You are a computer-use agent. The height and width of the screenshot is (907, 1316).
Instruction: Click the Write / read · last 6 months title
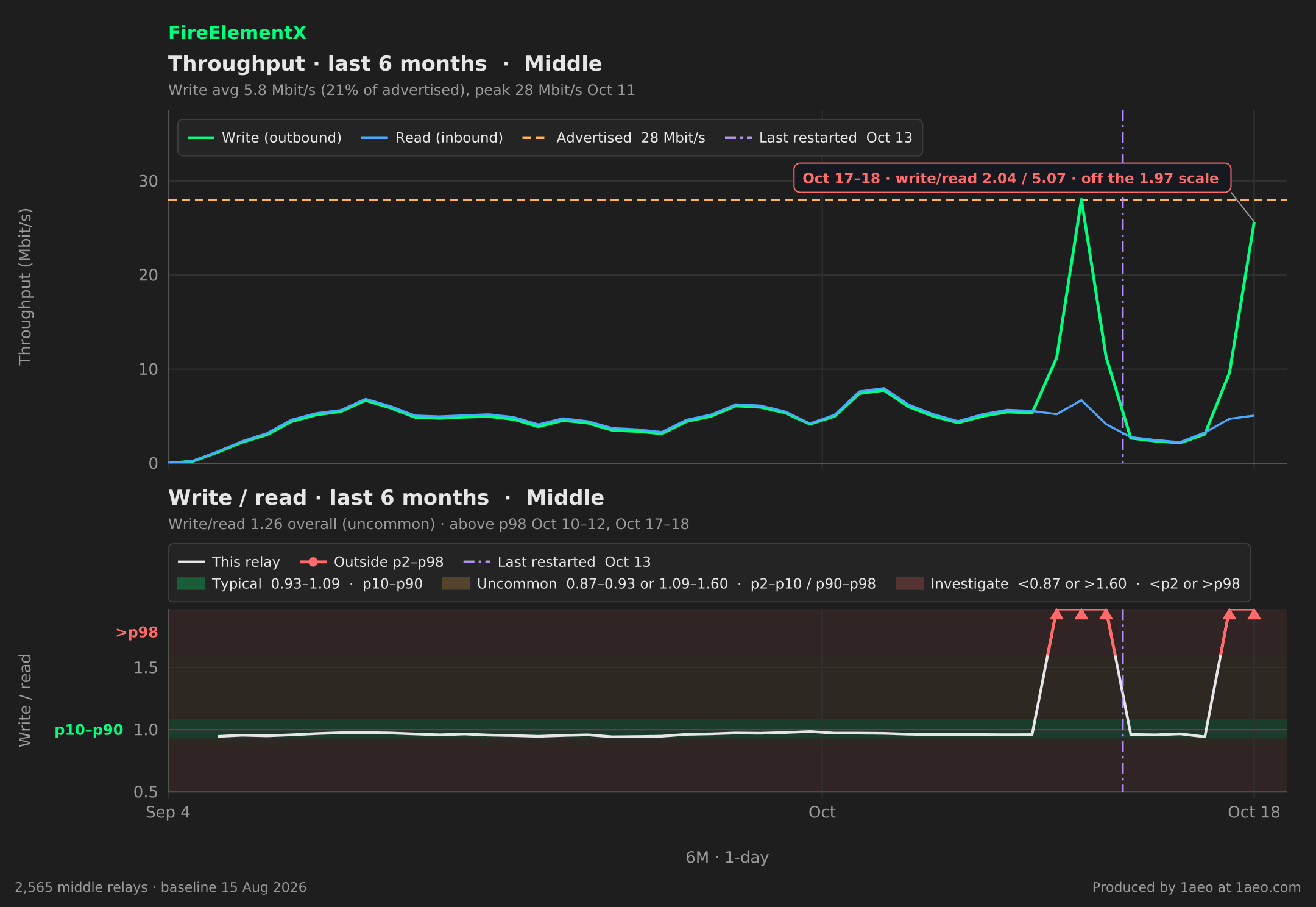click(386, 498)
